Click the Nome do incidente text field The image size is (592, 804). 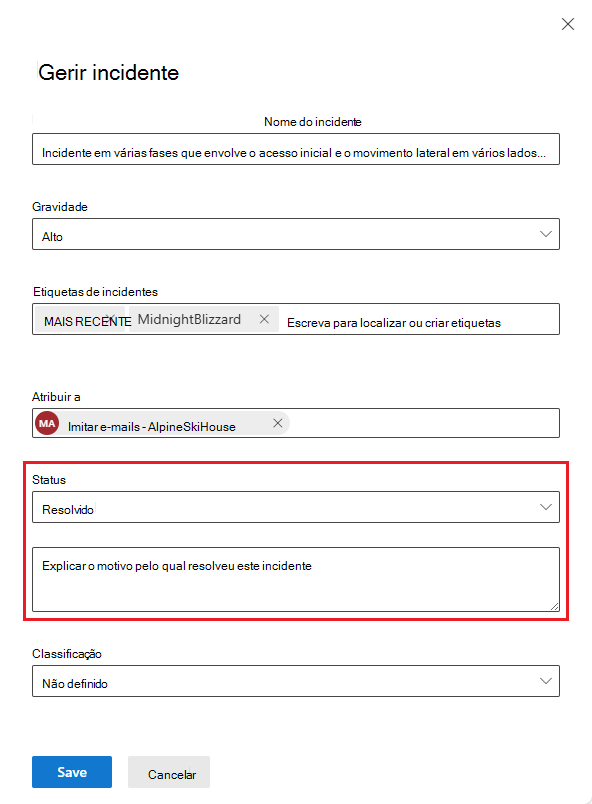pos(296,148)
